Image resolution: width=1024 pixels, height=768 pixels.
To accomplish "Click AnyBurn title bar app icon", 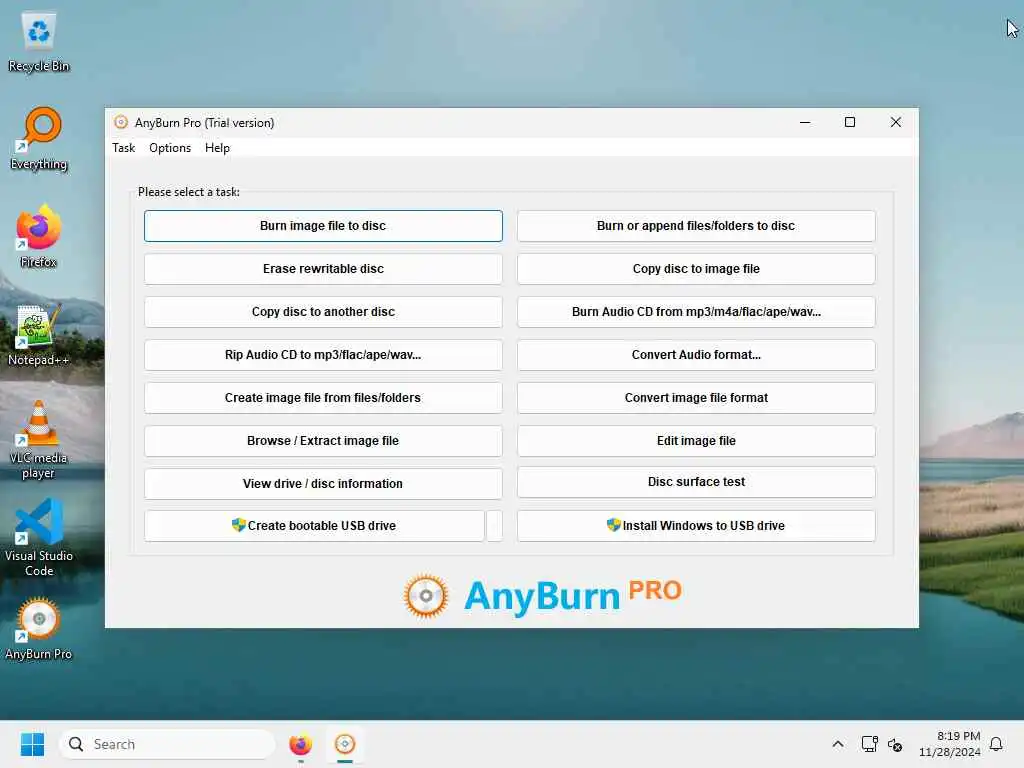I will 121,123.
